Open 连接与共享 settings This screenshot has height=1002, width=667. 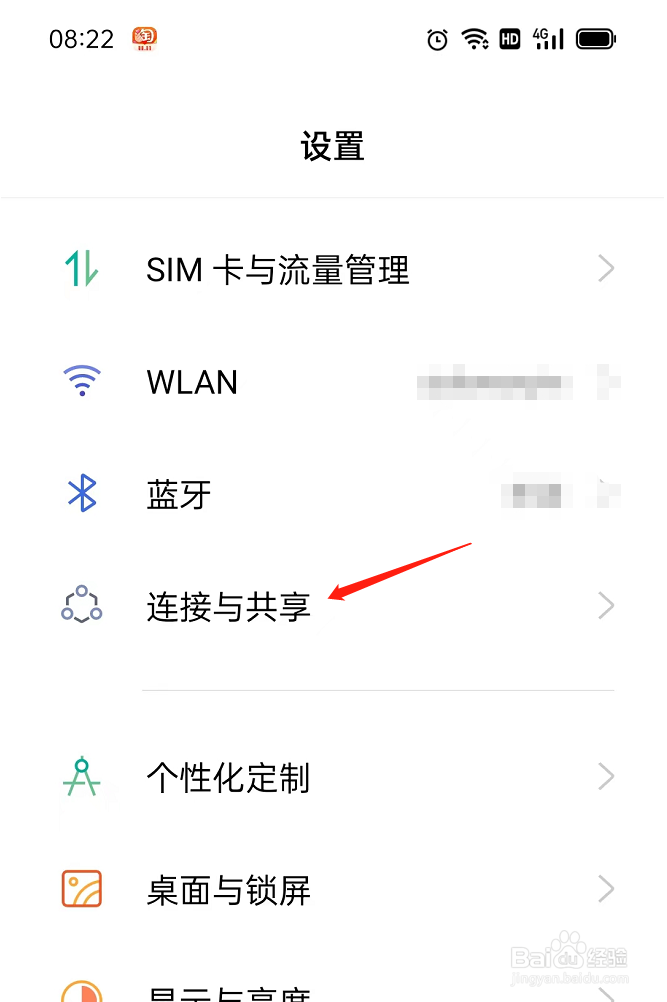(334, 606)
